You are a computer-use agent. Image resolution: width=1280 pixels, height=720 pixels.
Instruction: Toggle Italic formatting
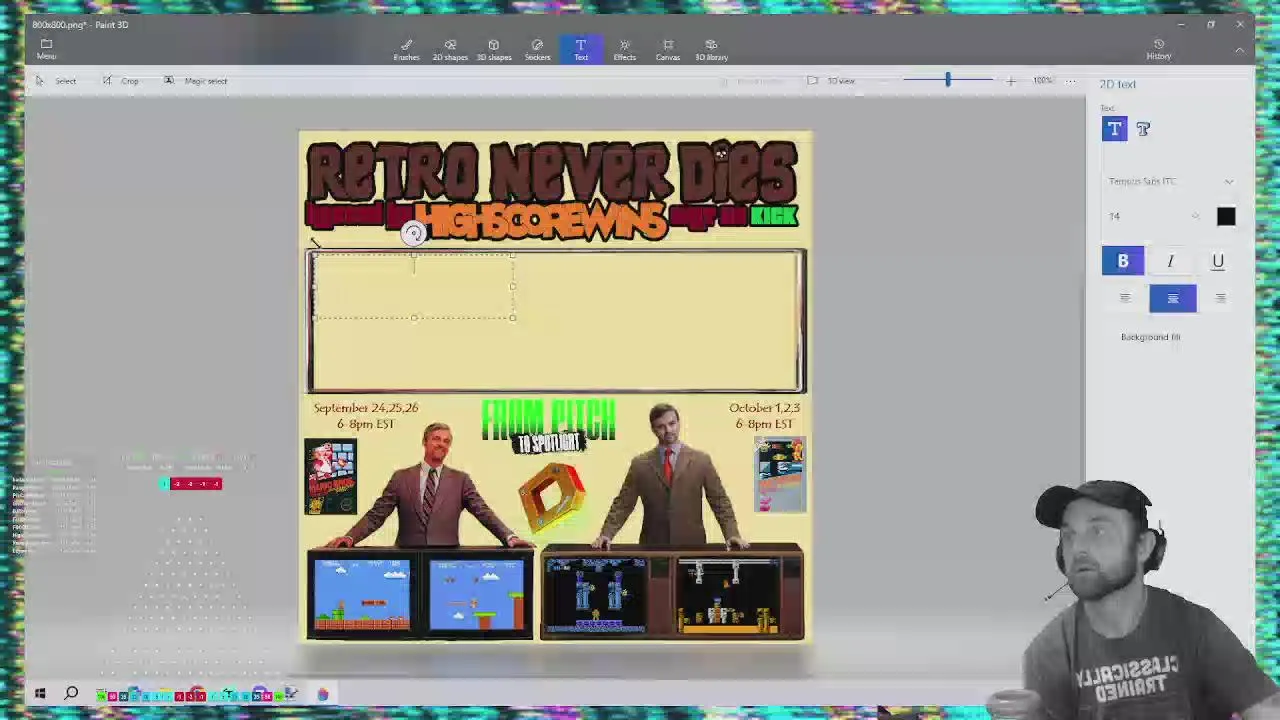pos(1170,261)
